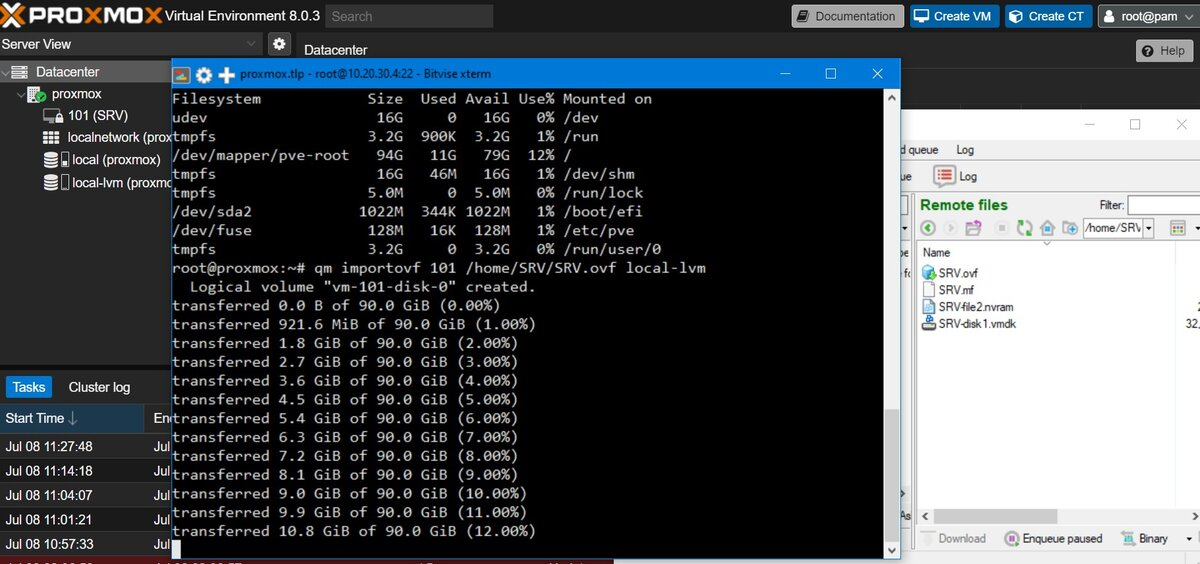
Task: Select SRV.mf in Remote files
Action: 946,290
